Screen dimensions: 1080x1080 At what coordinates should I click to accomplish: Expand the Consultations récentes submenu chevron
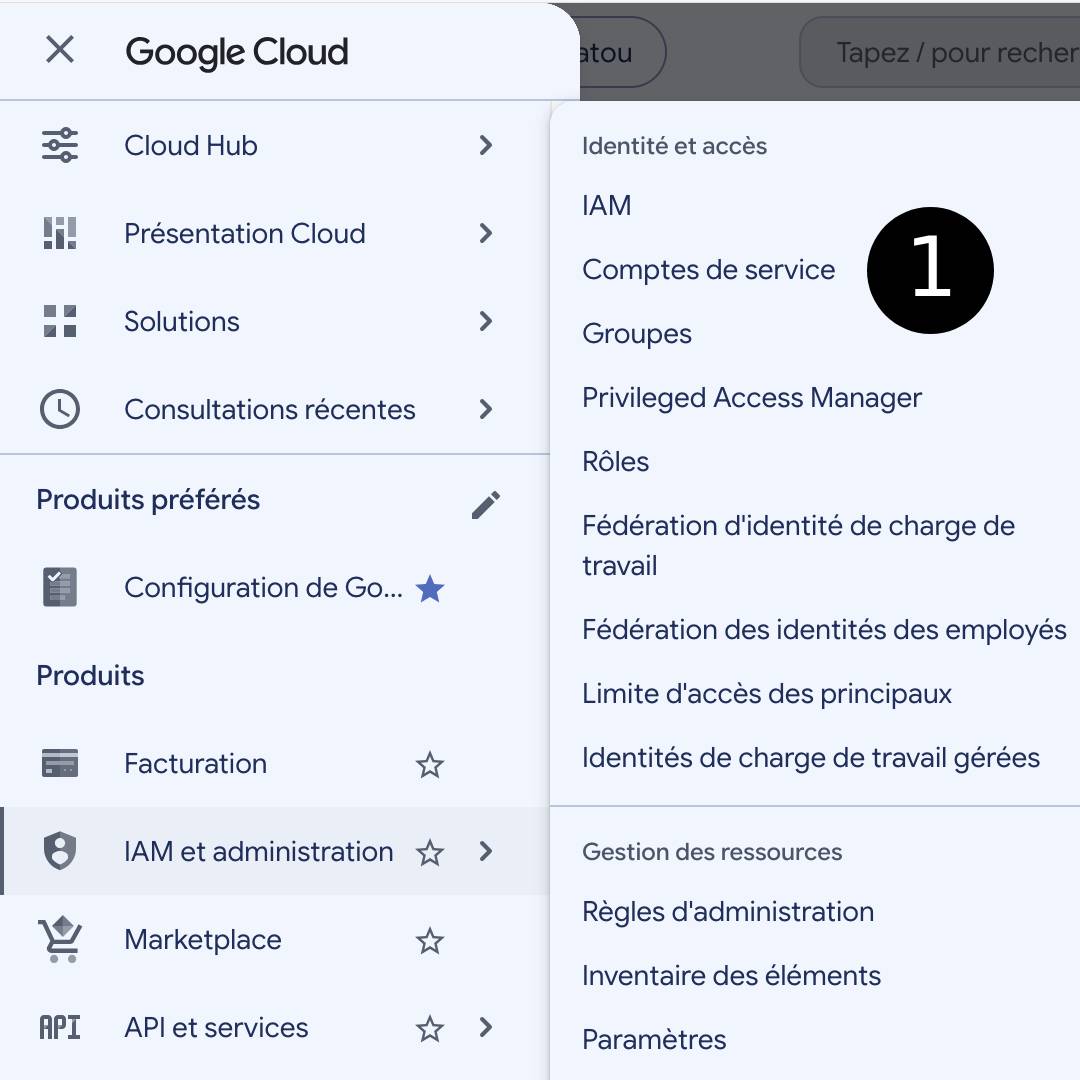click(x=486, y=410)
